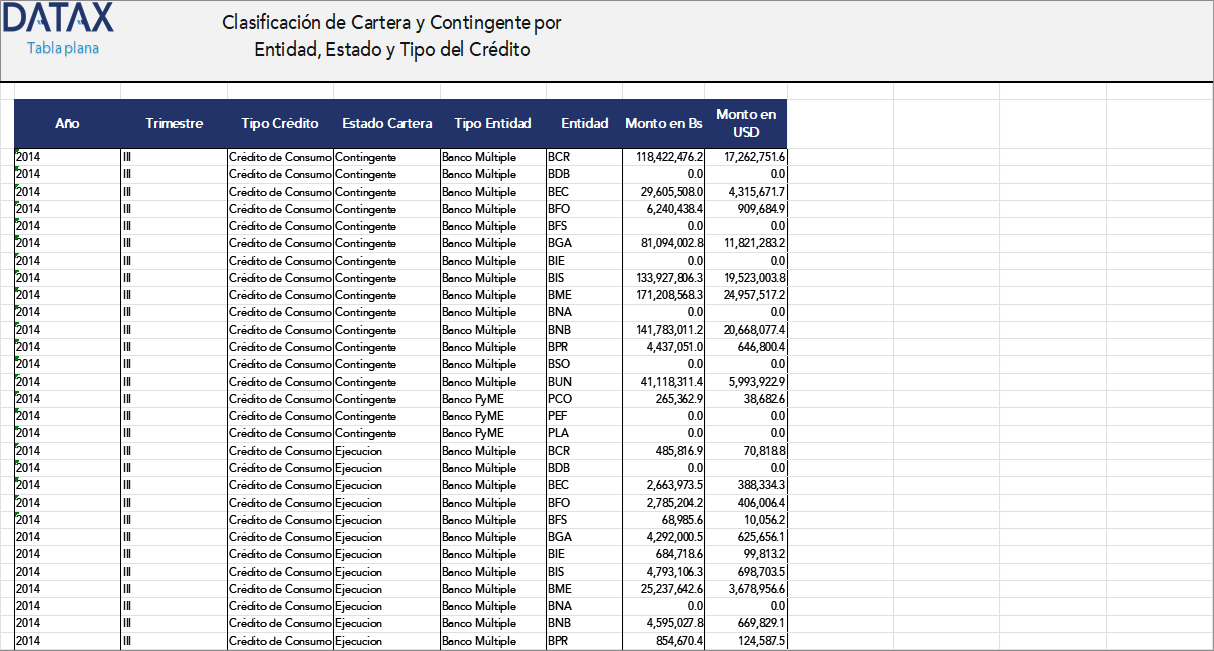
Task: Select the BNB Contingente amount 141,783,011.2
Action: (661, 329)
